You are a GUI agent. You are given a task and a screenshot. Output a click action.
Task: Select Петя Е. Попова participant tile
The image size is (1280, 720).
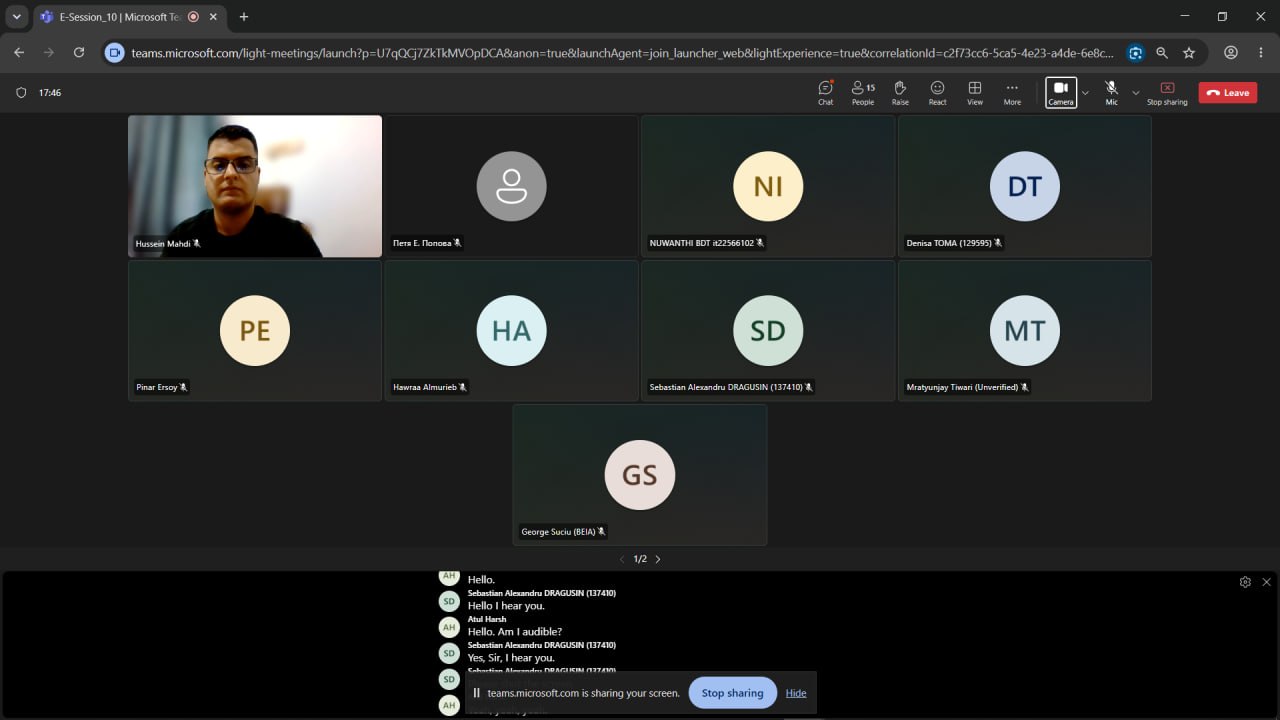[511, 186]
